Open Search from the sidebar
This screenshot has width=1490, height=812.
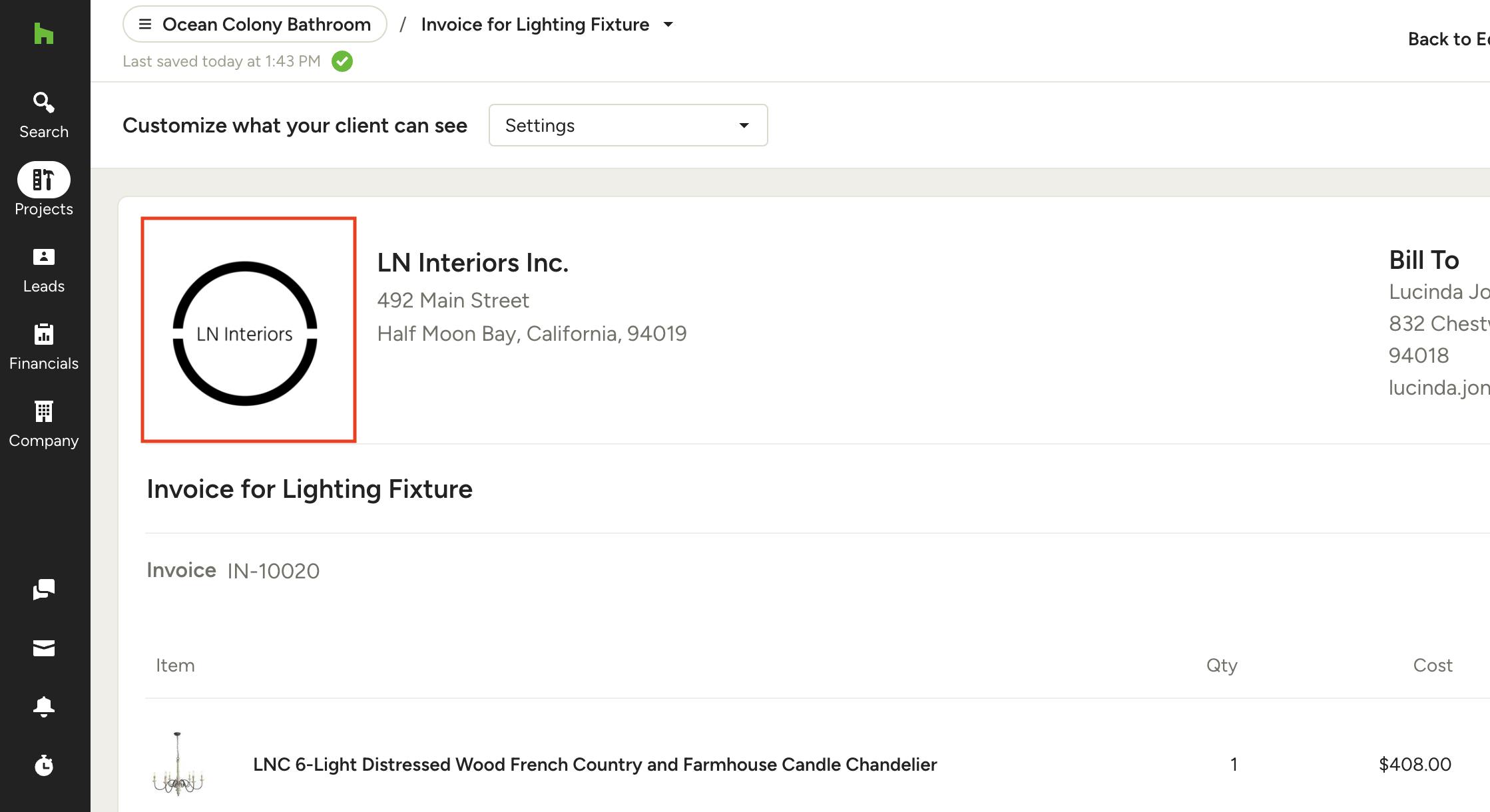coord(44,116)
